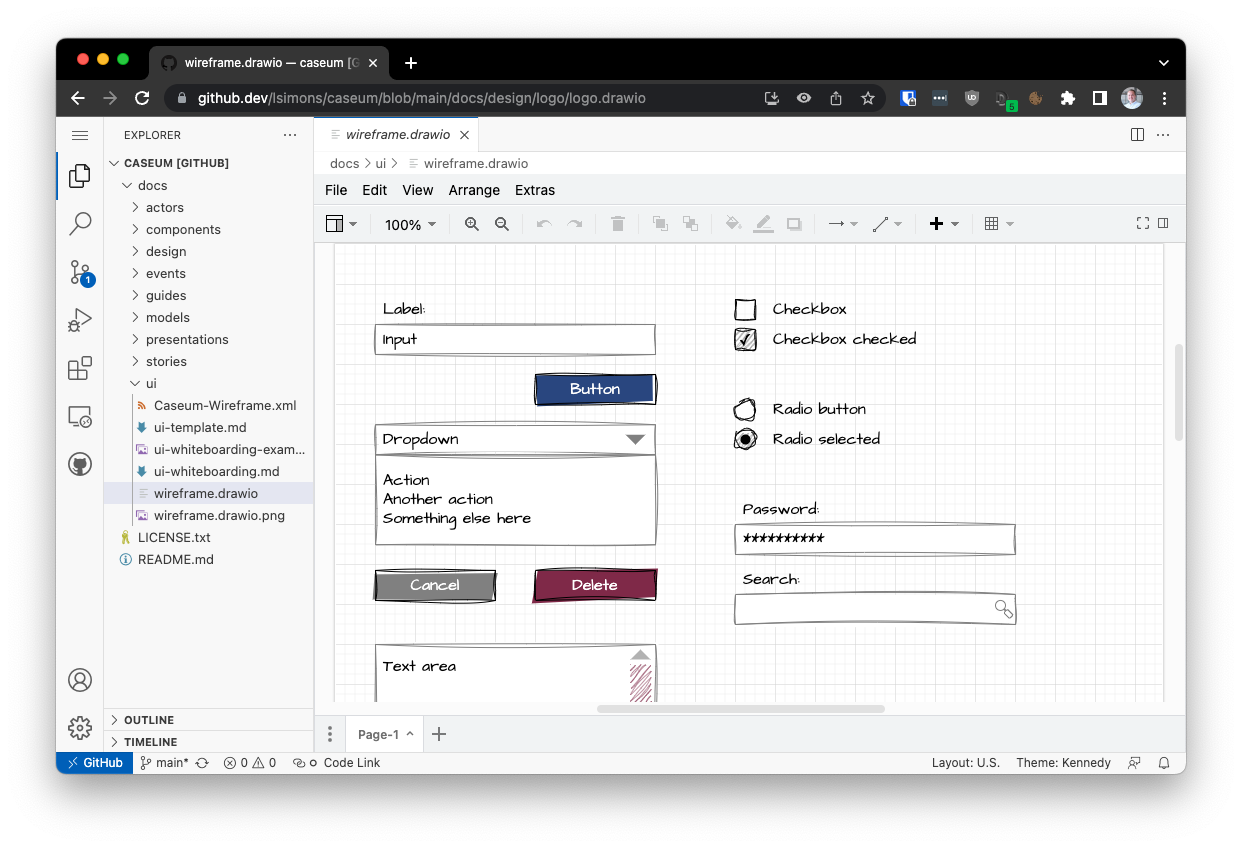Open the File menu
1242x848 pixels.
click(x=336, y=190)
